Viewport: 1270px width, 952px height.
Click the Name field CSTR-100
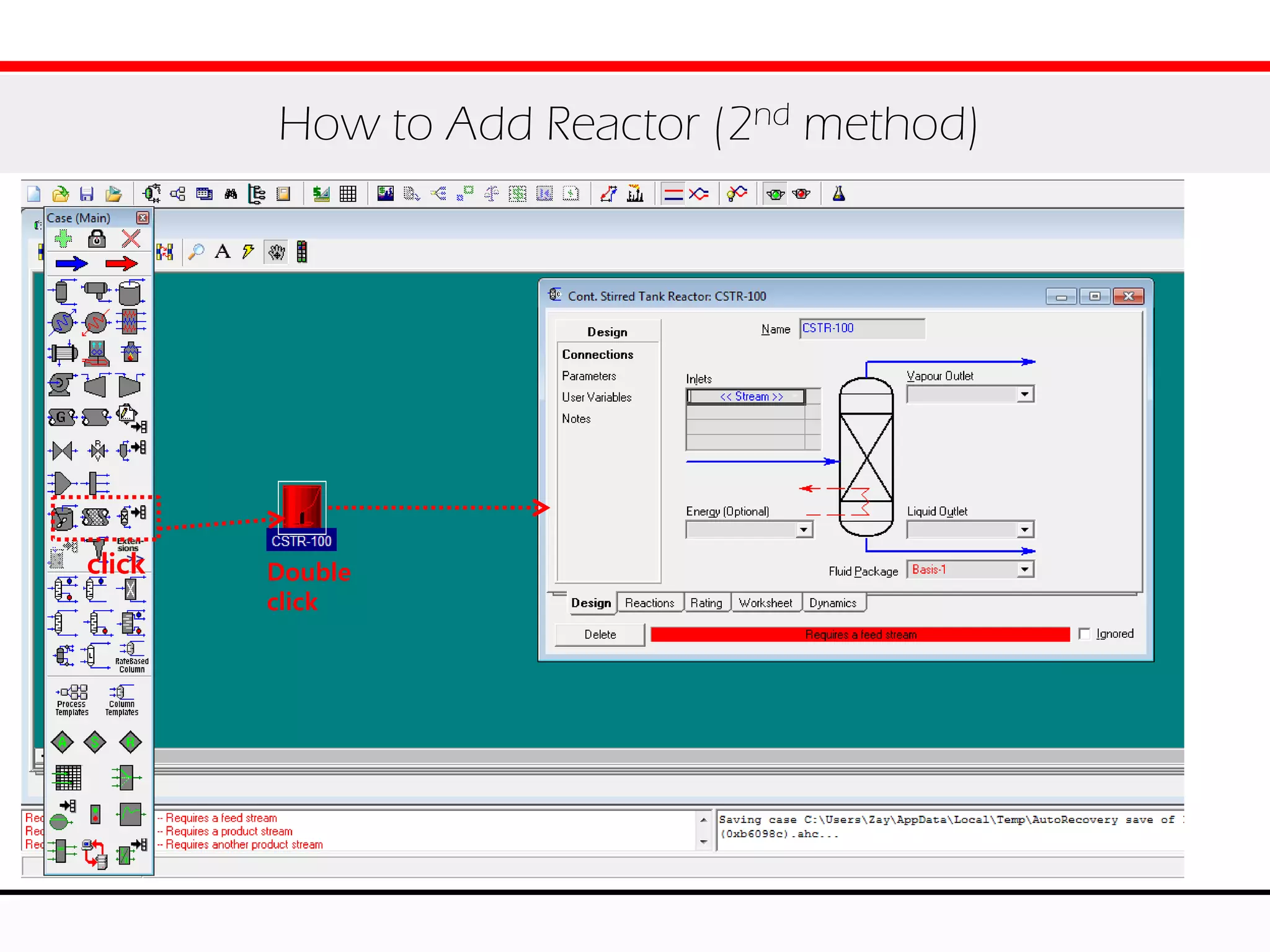pyautogui.click(x=861, y=328)
